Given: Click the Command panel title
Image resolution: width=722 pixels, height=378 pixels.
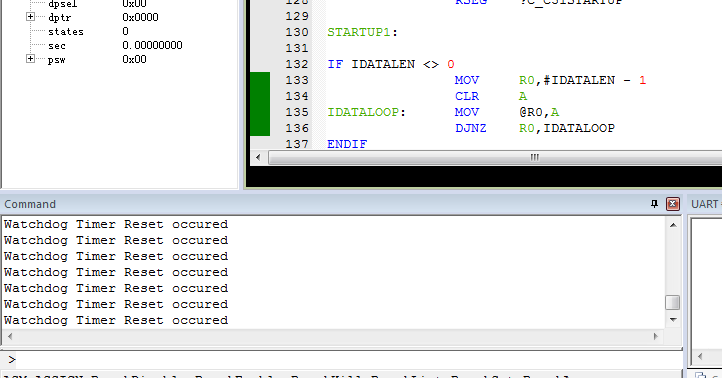Looking at the screenshot, I should (x=30, y=204).
